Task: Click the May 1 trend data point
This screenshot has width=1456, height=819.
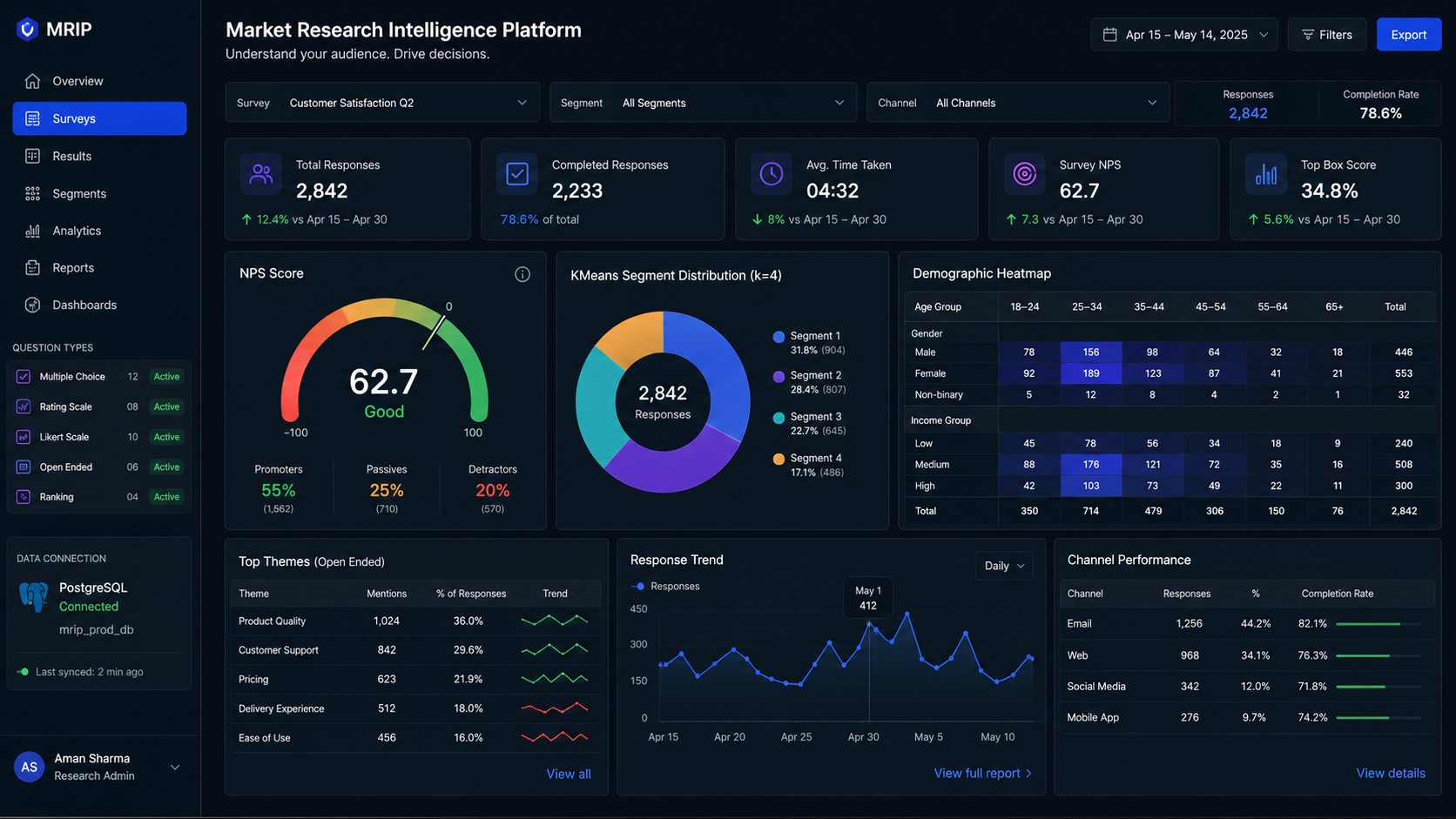Action: point(869,623)
